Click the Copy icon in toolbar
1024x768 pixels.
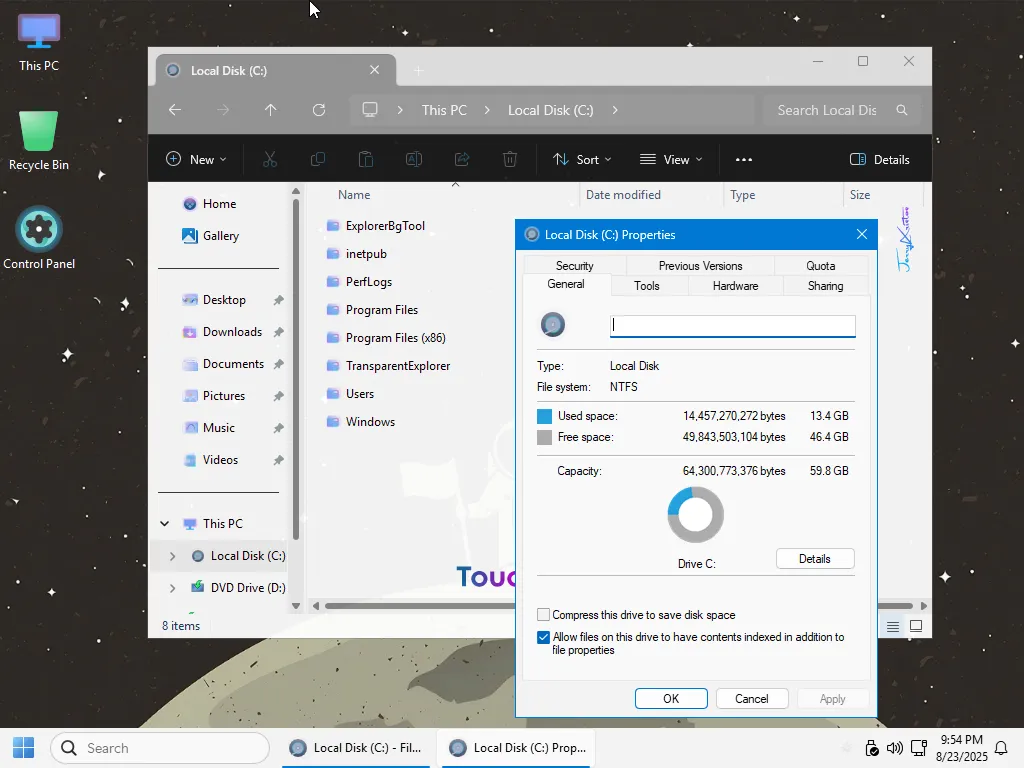point(318,159)
